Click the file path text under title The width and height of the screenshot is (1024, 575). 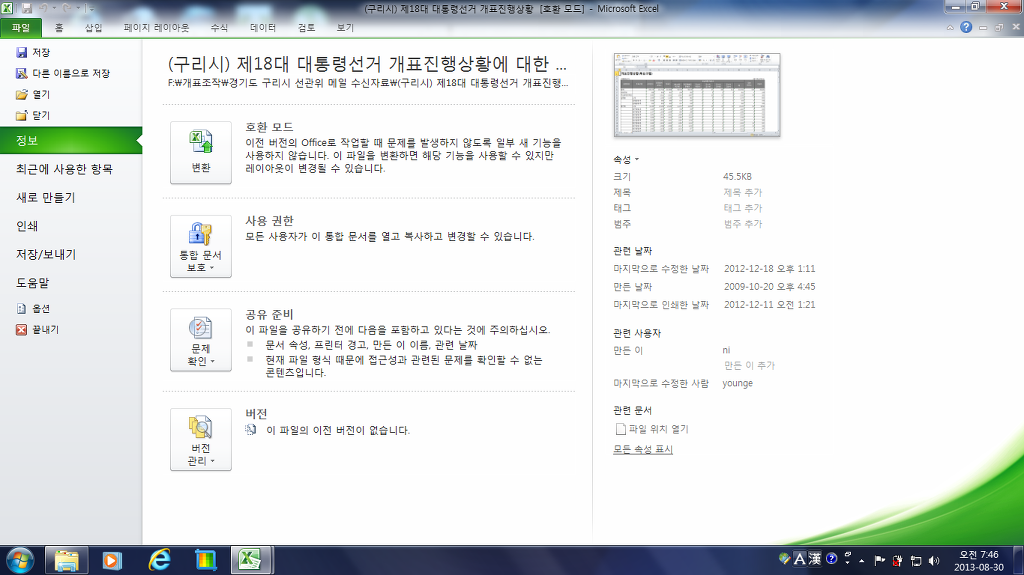point(368,83)
